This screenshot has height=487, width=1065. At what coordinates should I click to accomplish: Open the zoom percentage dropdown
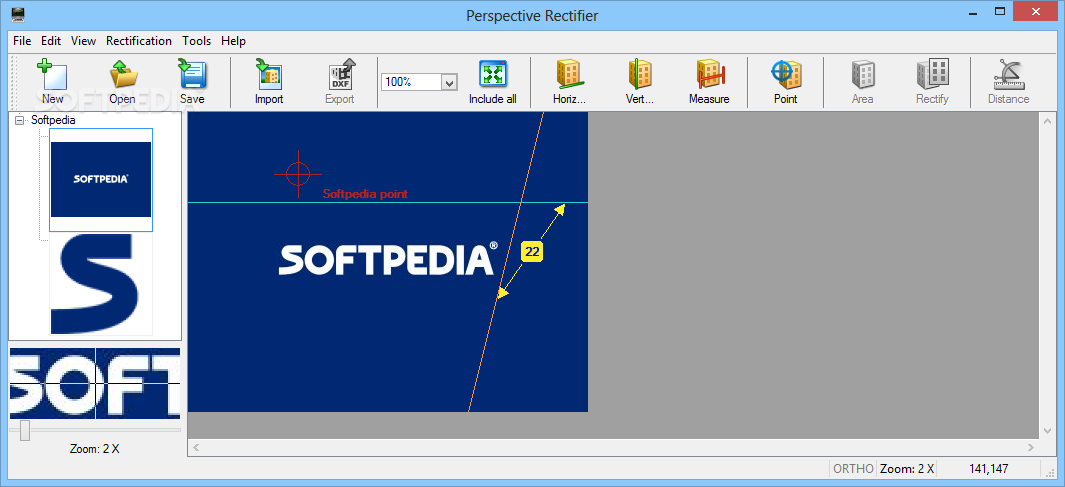click(449, 82)
